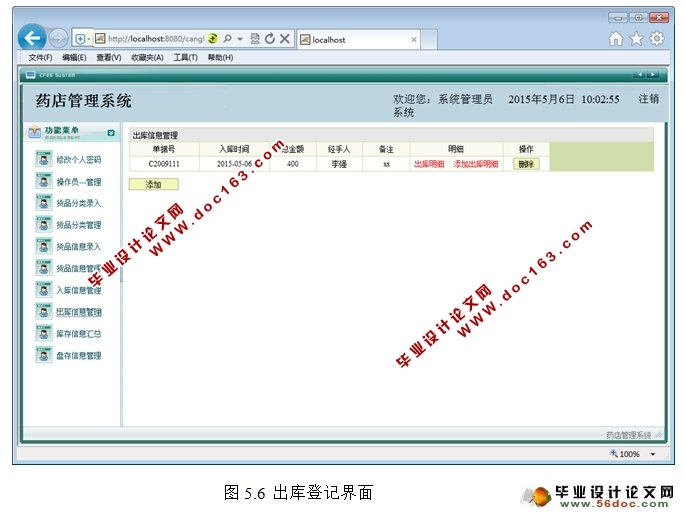Click the 货品分类录入 sidebar icon
Screen dimensions: 684x514
pos(44,203)
